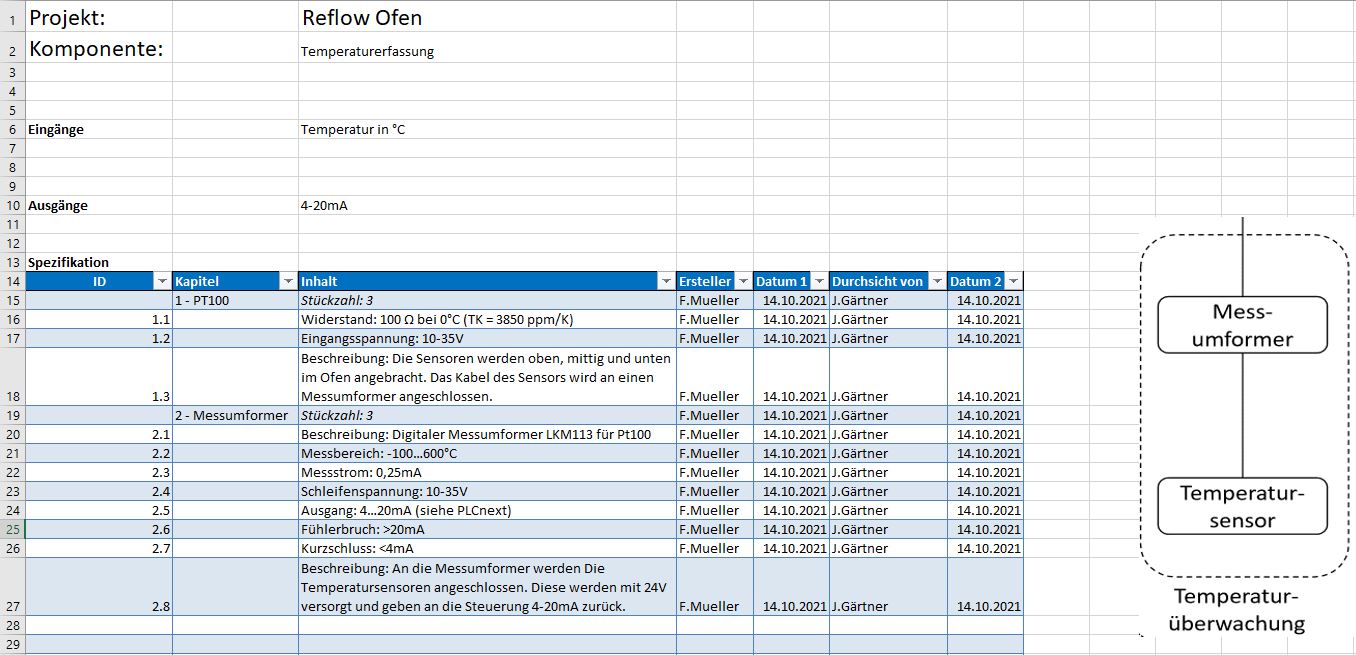The image size is (1356, 655).
Task: Select the Messumformer shape in the diagram
Action: (1242, 325)
